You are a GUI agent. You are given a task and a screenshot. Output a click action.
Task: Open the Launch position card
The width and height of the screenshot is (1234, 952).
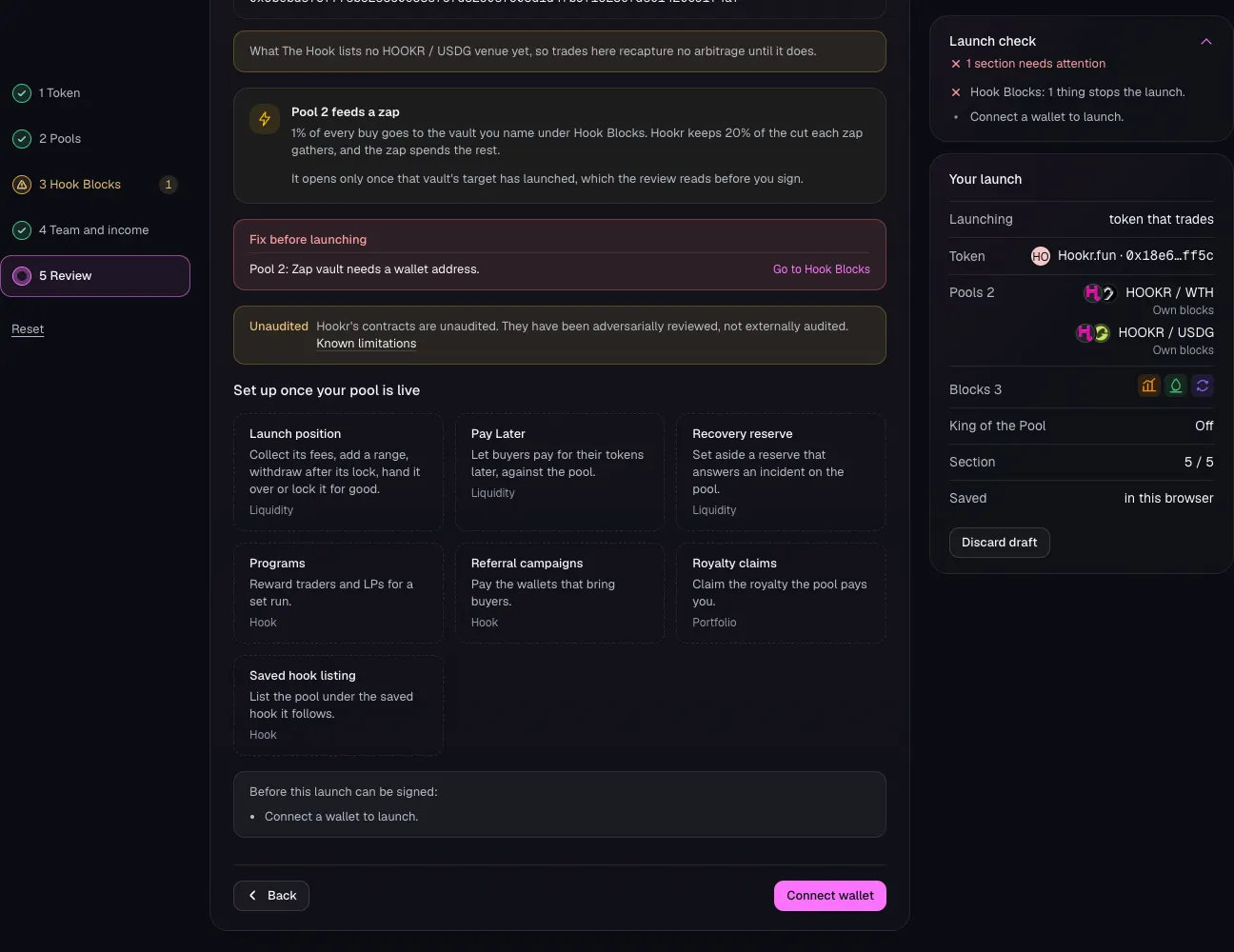[x=338, y=472]
